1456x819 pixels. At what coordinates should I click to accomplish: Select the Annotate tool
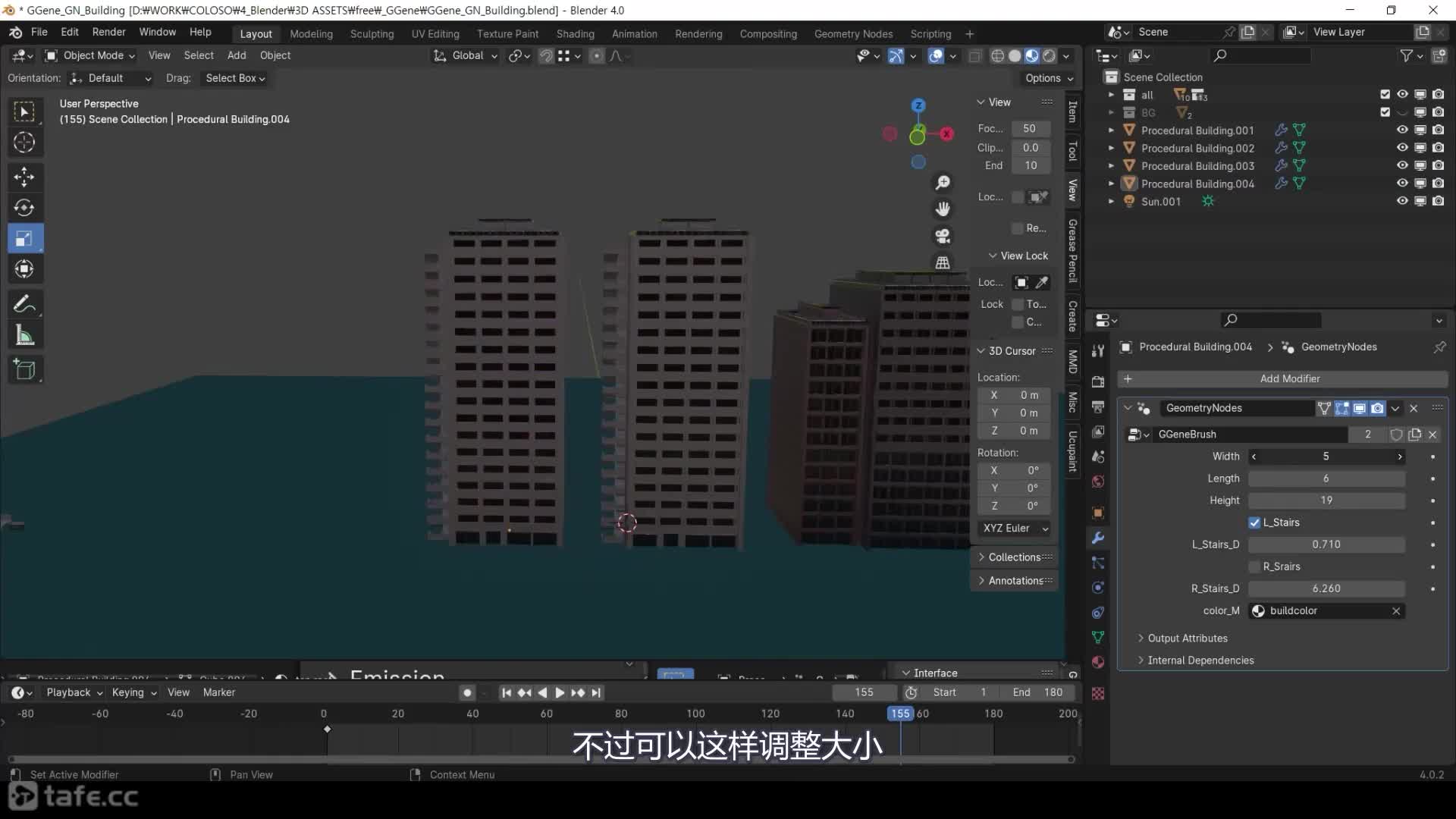tap(25, 304)
